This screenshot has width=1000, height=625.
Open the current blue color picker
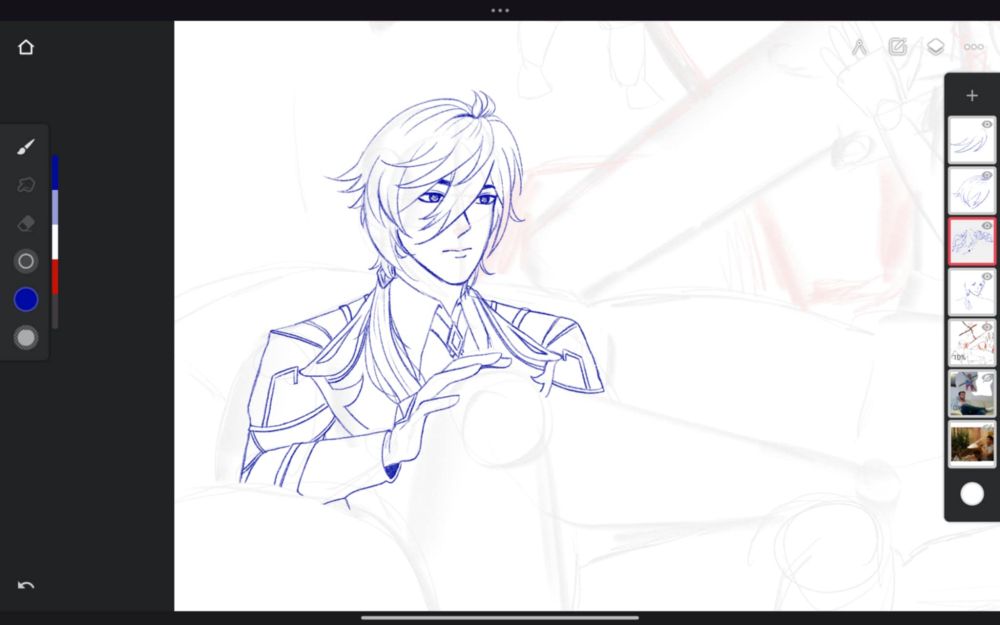(26, 299)
